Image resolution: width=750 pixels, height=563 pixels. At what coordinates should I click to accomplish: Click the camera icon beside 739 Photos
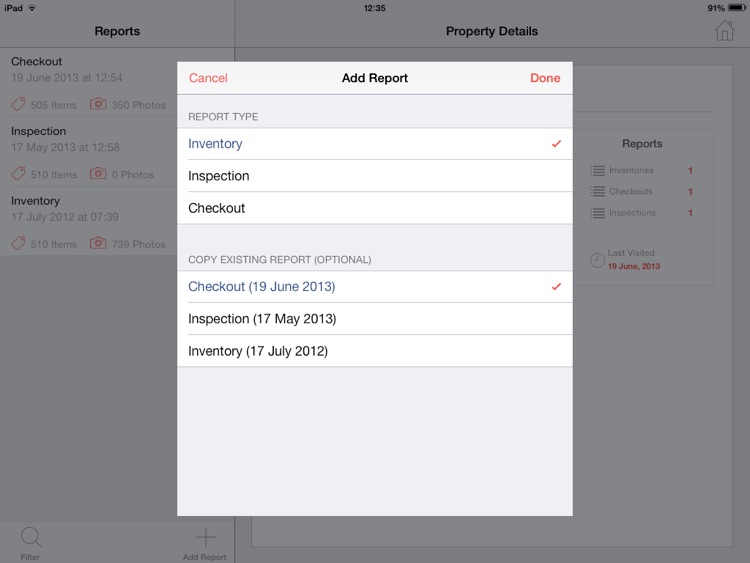pyautogui.click(x=98, y=243)
